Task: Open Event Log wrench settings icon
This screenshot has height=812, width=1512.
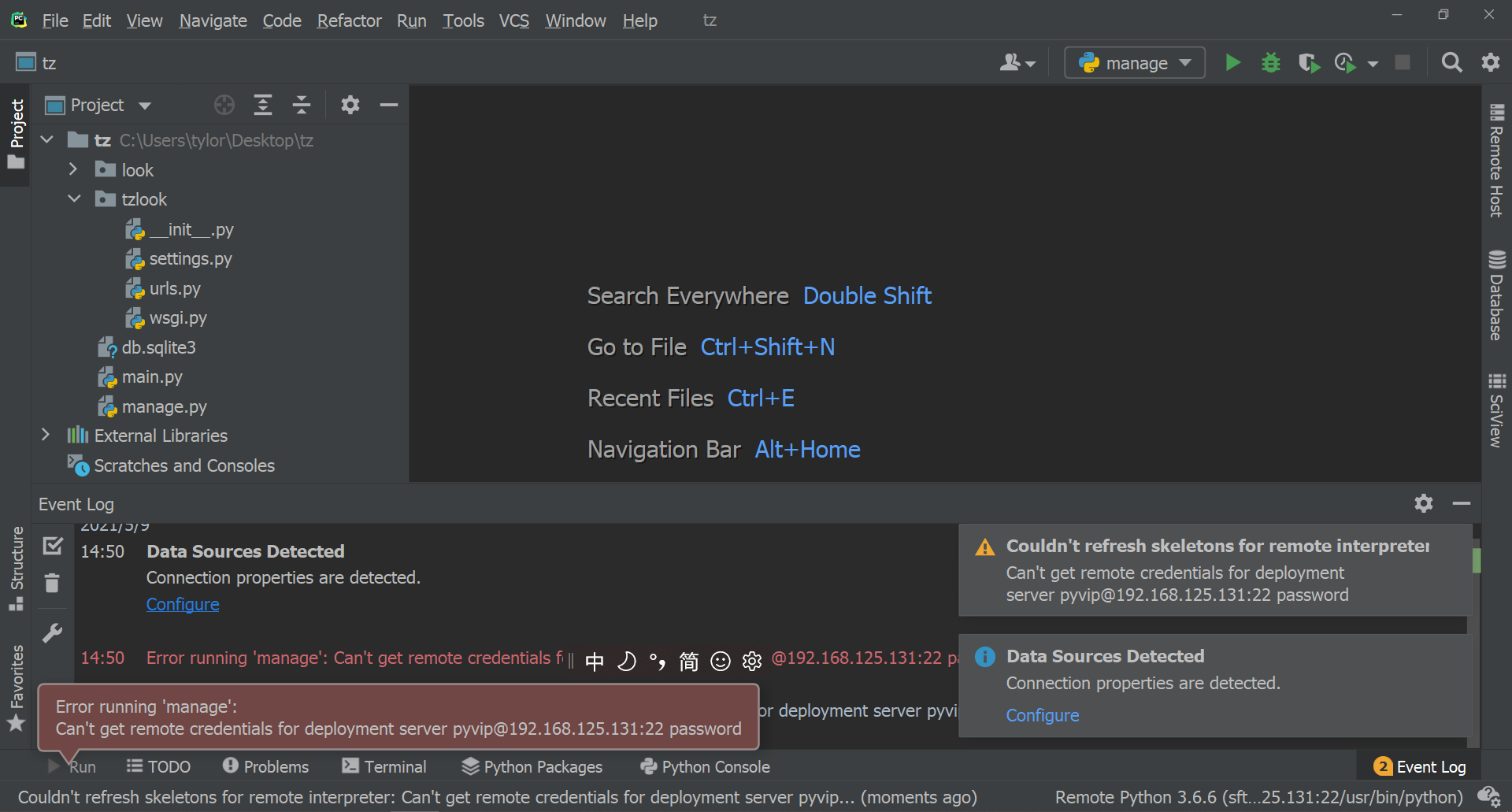Action: pos(52,633)
